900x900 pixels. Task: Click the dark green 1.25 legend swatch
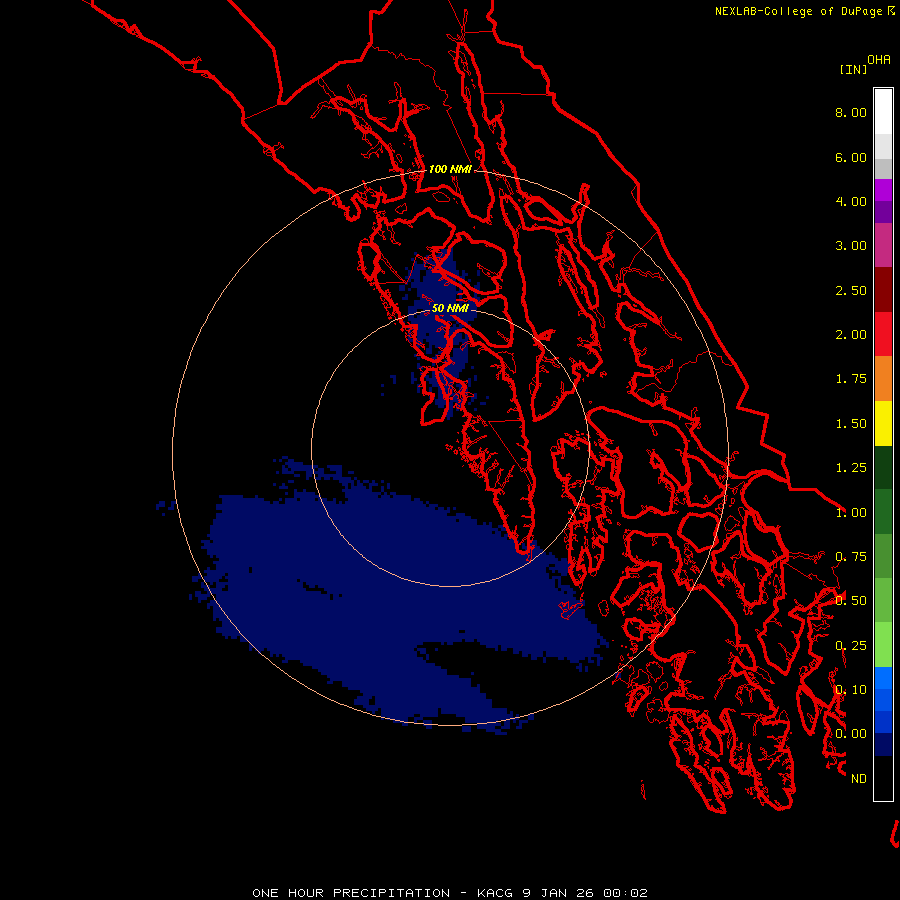[x=883, y=467]
